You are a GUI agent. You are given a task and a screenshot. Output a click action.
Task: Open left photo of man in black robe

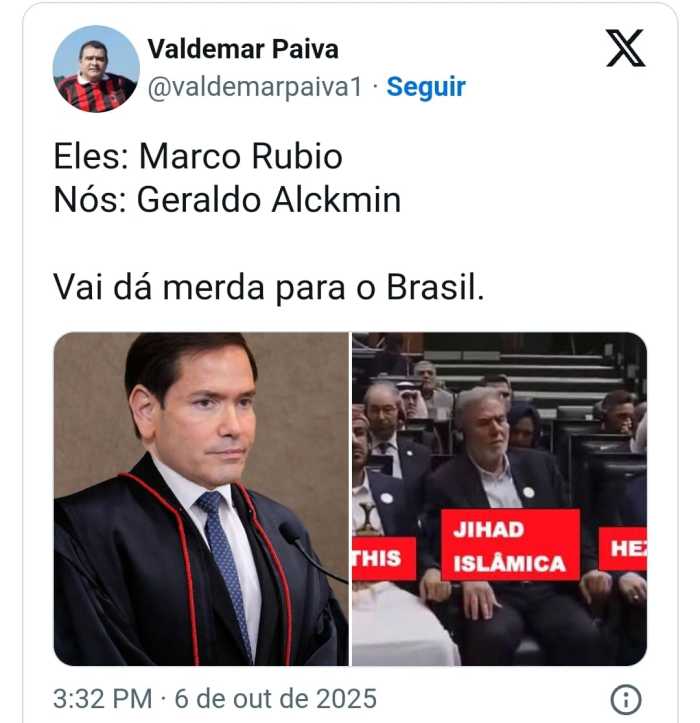click(201, 499)
